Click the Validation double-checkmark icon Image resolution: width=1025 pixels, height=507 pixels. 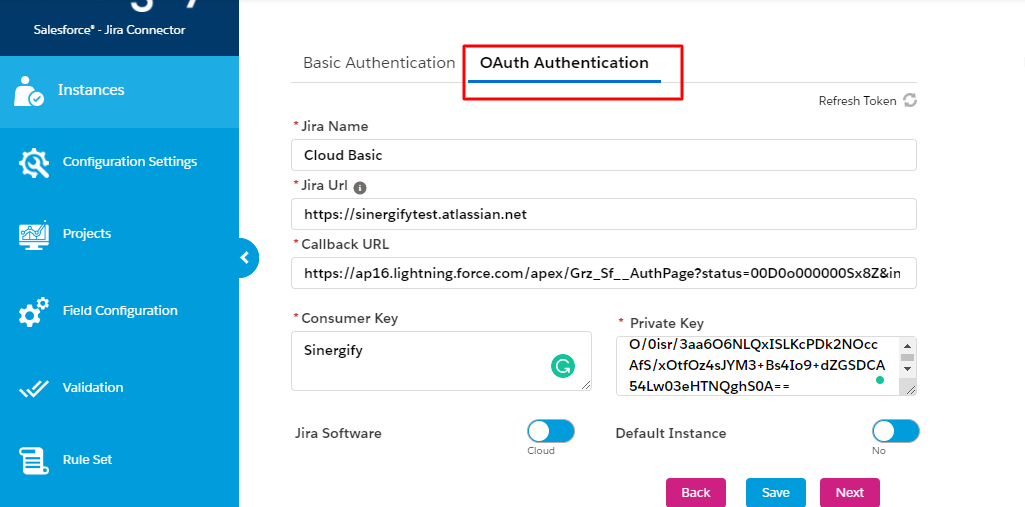(x=34, y=389)
